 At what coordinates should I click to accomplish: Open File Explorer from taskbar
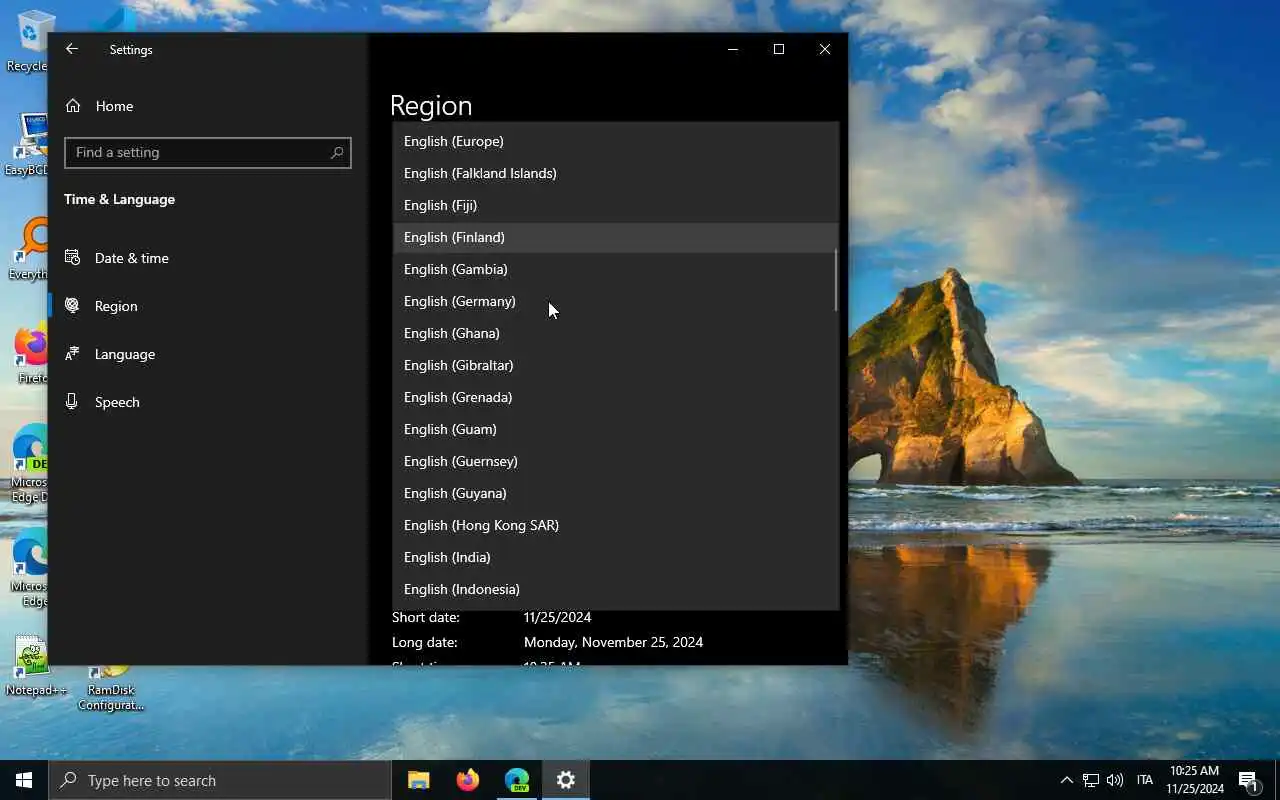[419, 780]
